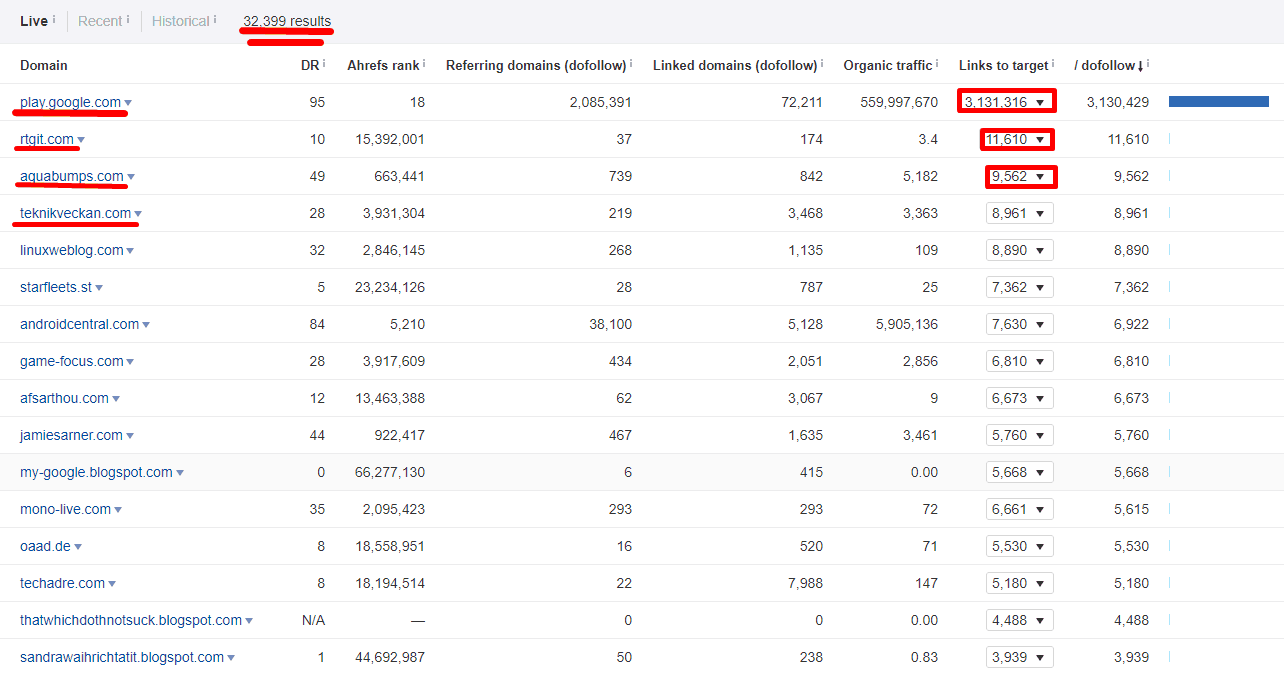Sort by Referring domains (dofollow) header

coord(536,65)
